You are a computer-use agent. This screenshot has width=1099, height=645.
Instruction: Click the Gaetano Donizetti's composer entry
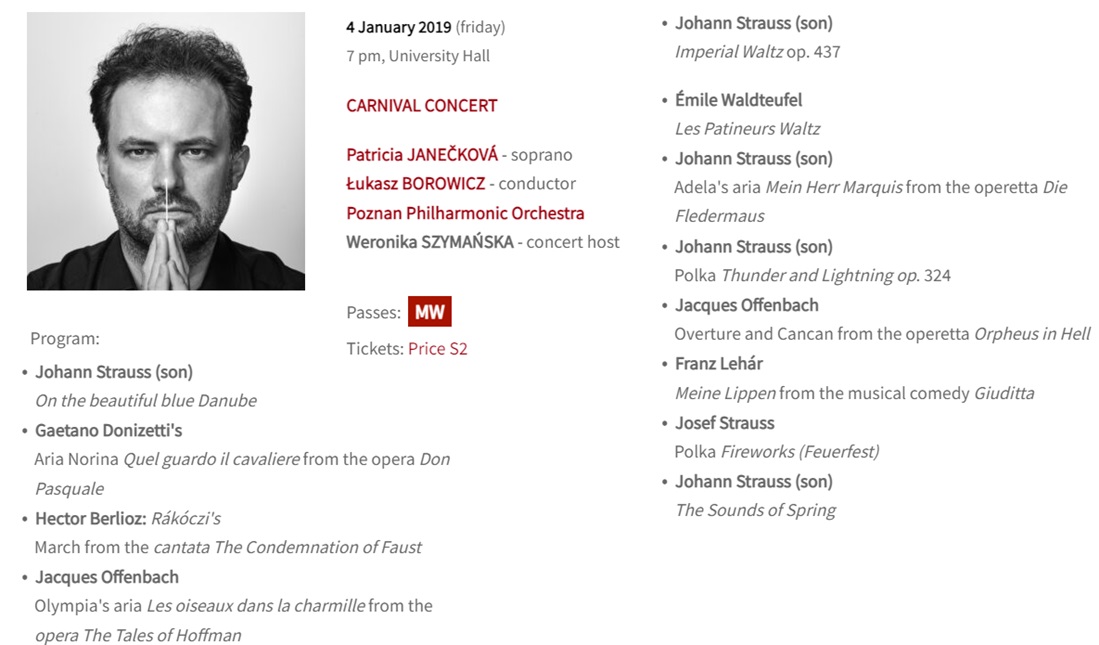pyautogui.click(x=108, y=431)
